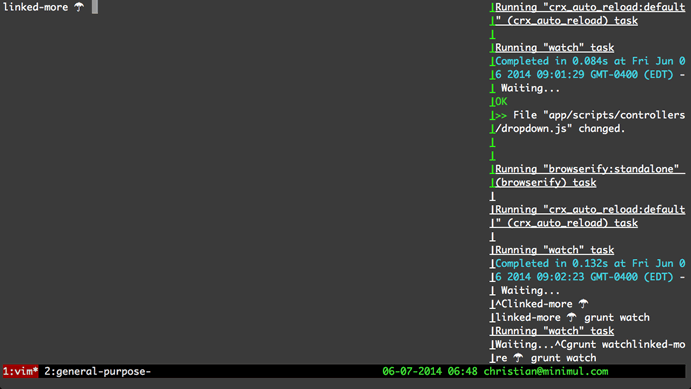Viewport: 691px width, 389px height.
Task: Click the umbrella icon before grunt watch
Action: (x=572, y=317)
